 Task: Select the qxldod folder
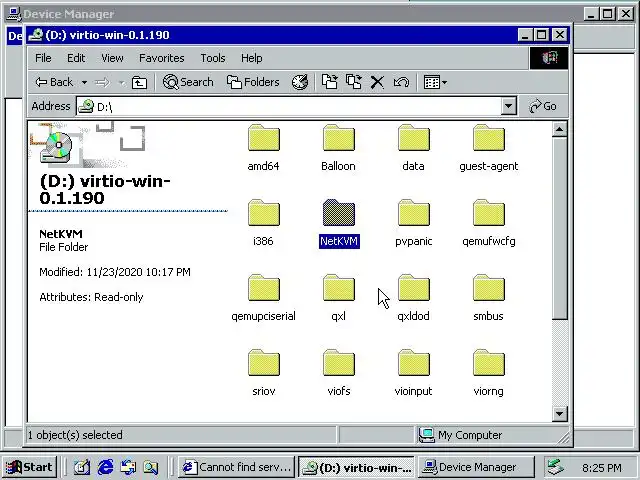(413, 298)
